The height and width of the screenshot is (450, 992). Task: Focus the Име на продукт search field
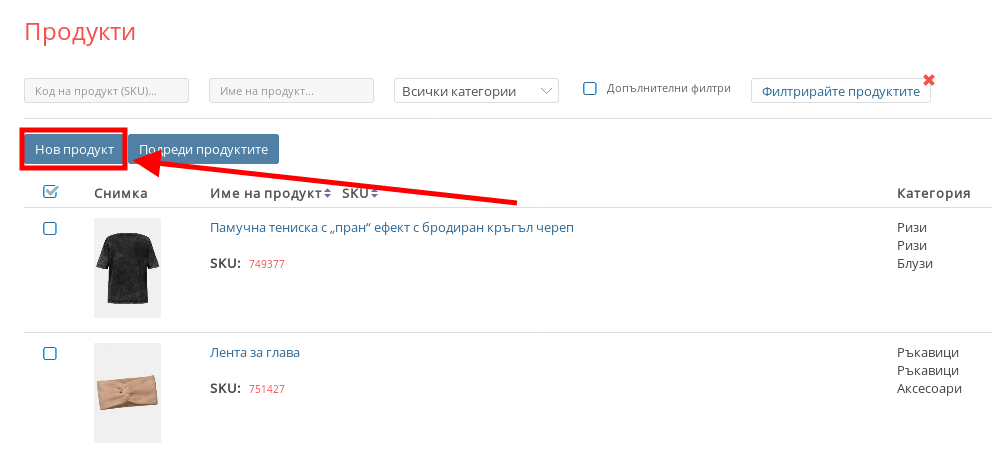291,91
